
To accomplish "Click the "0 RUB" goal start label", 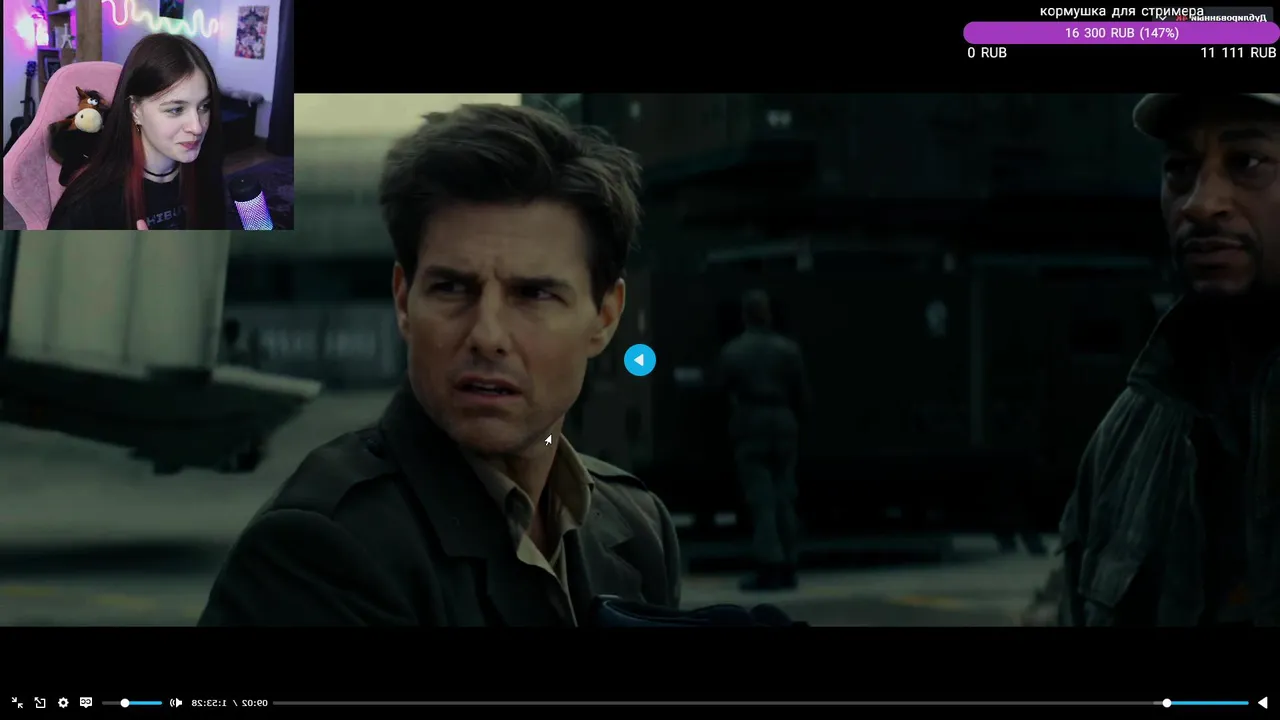I will (987, 53).
